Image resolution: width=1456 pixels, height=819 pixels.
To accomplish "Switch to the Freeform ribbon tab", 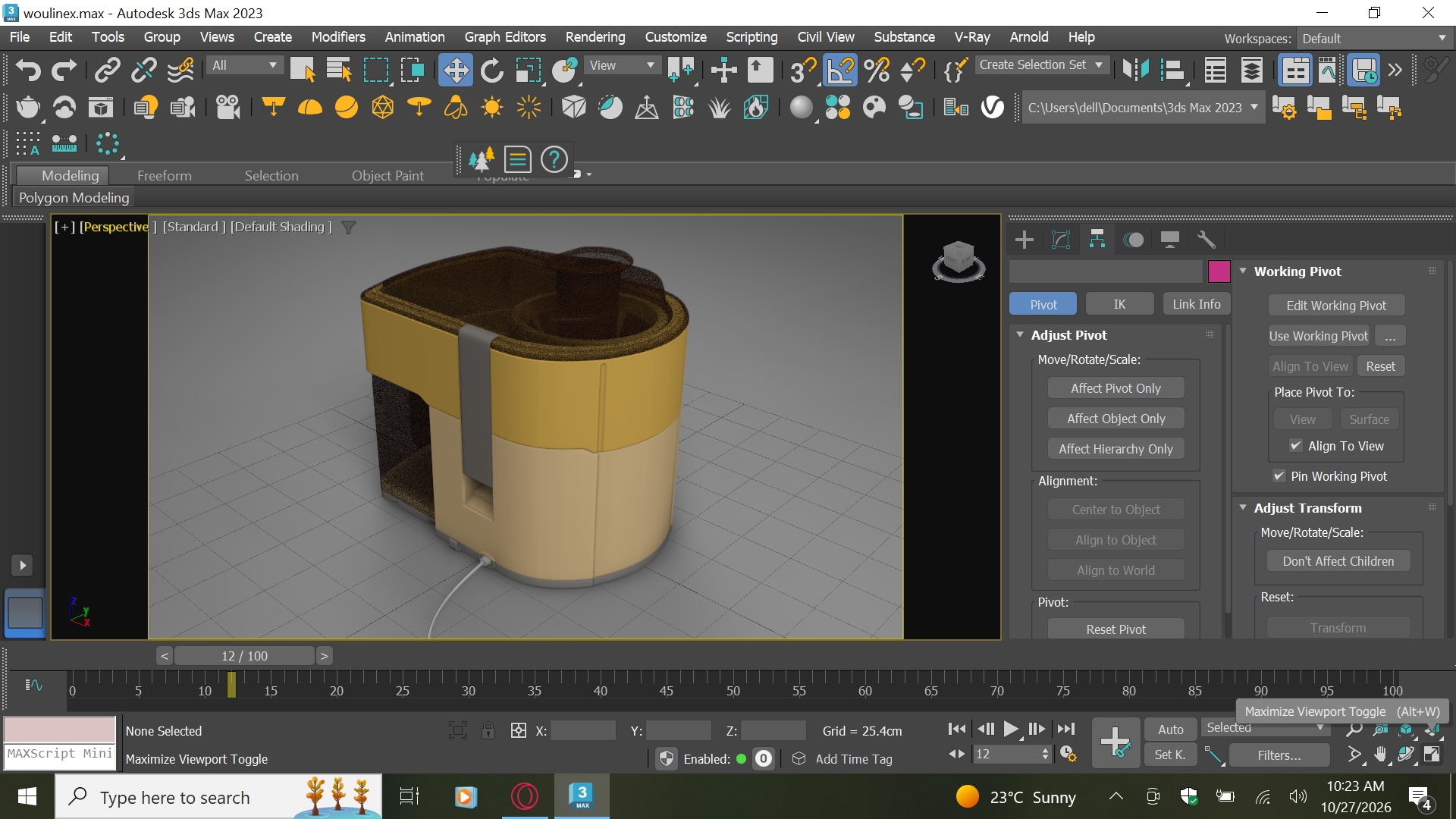I will coord(165,175).
